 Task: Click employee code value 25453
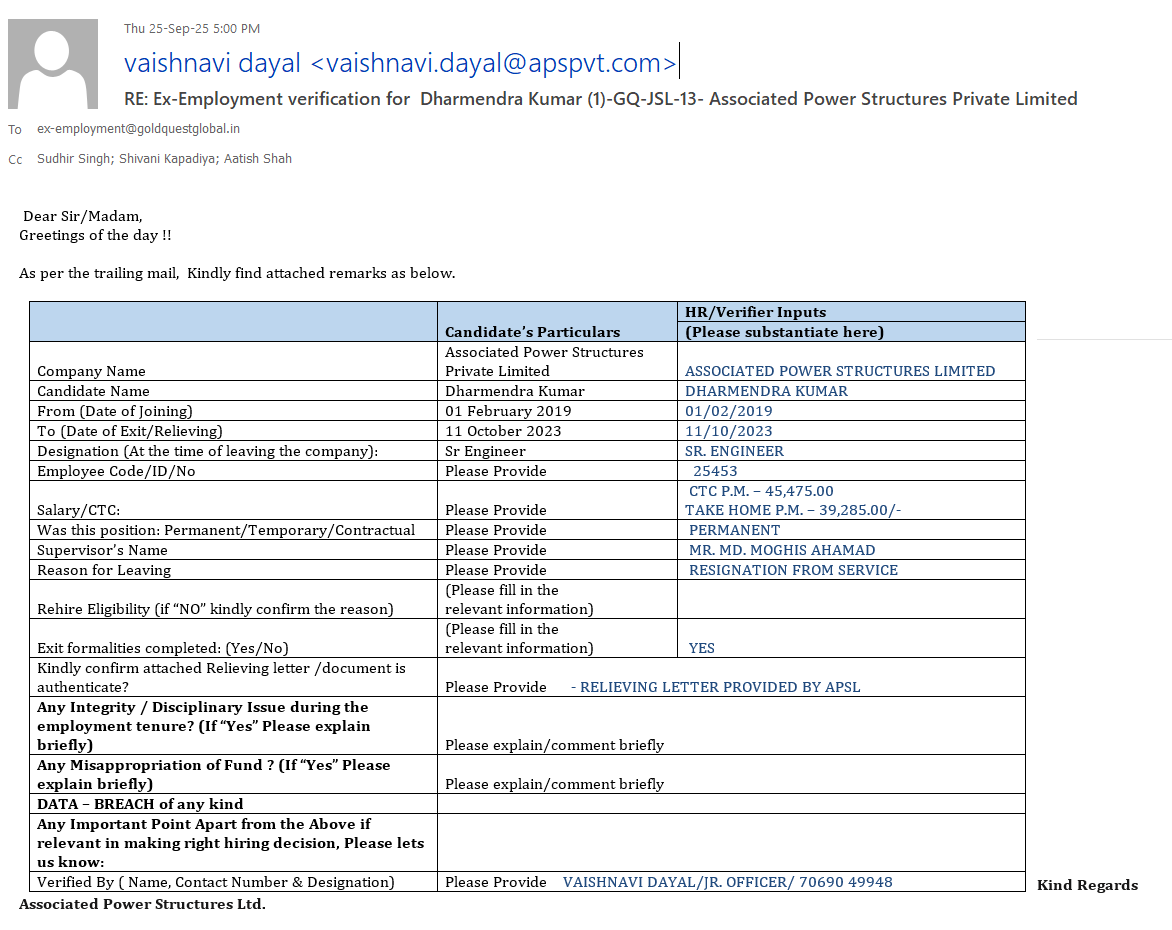coord(715,471)
